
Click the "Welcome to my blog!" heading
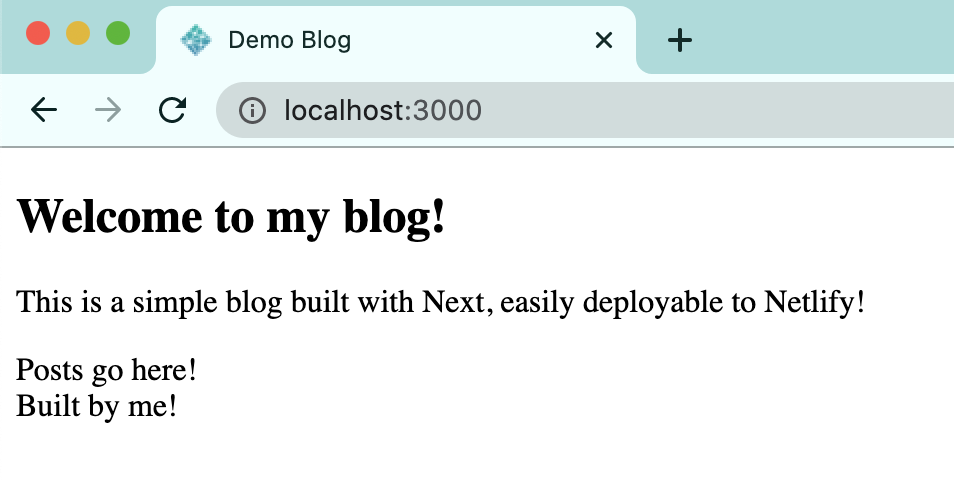[231, 216]
